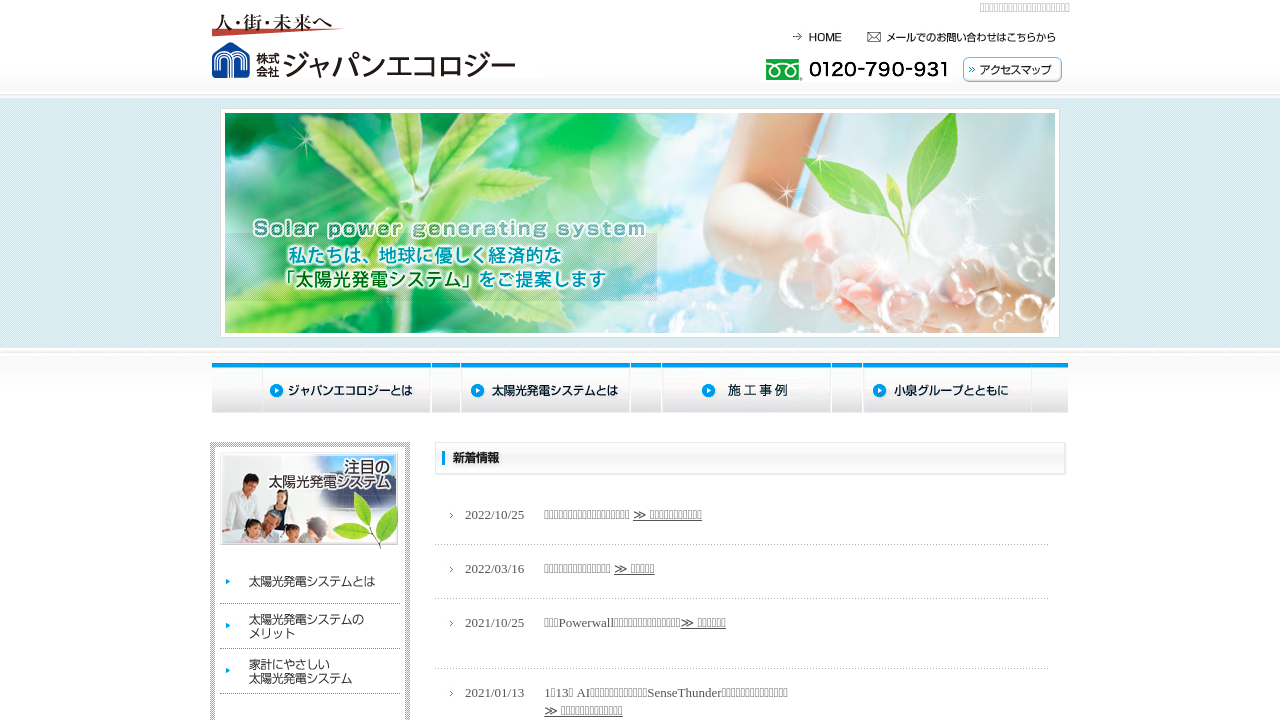Click the blue arrow icon beside 太陽光発電システムとは tab
The image size is (1280, 720).
coord(477,390)
